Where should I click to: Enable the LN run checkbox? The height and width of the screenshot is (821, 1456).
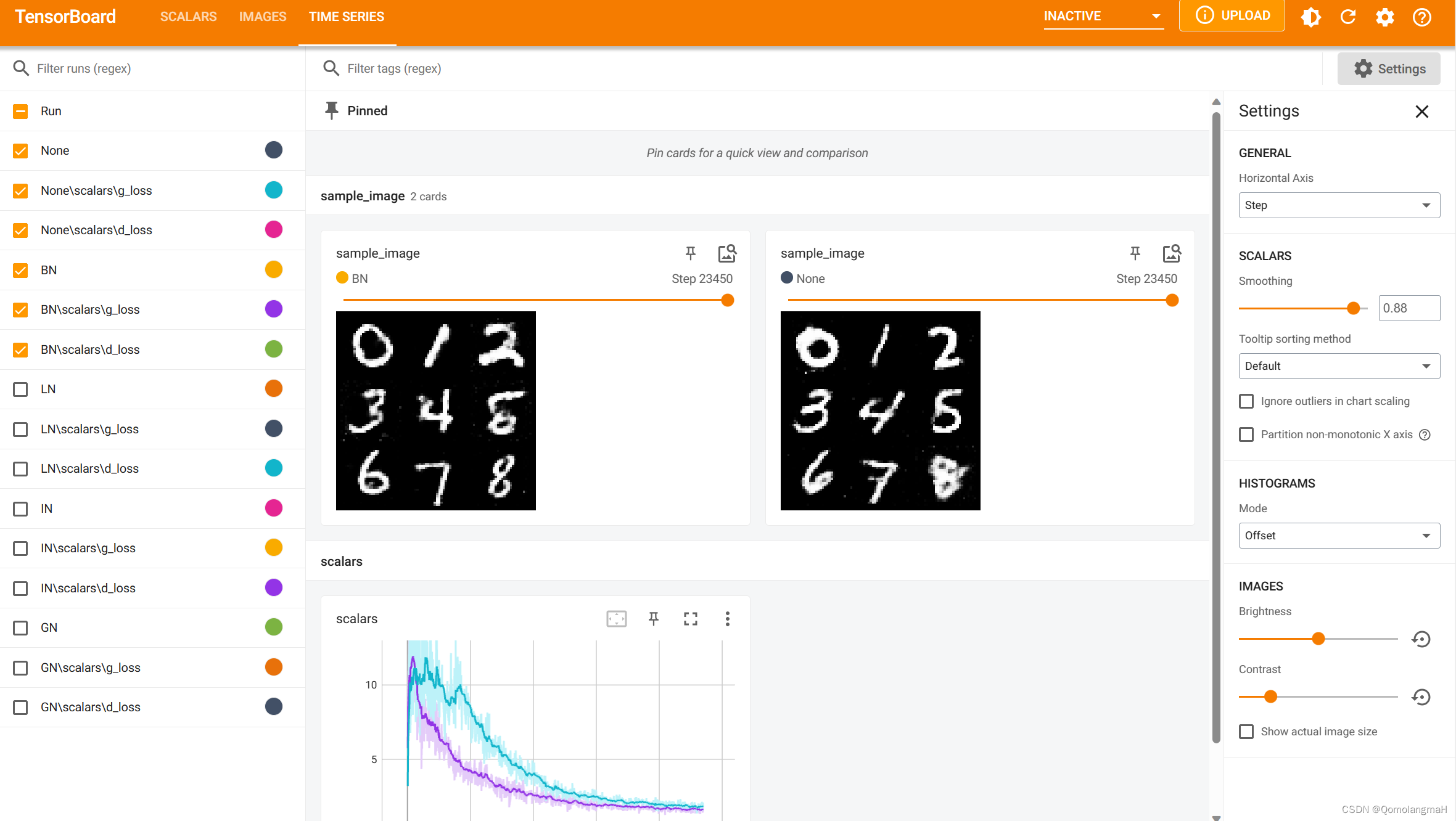(20, 390)
